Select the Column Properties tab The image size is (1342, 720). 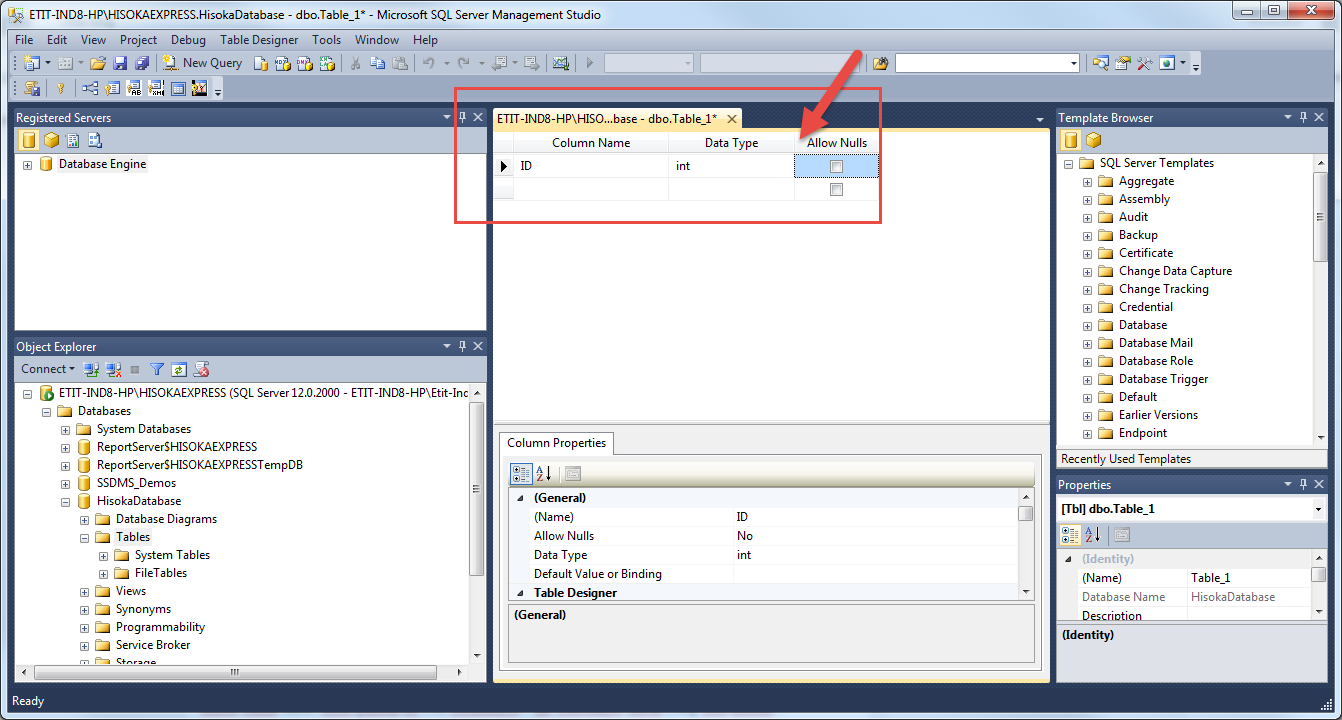coord(556,443)
